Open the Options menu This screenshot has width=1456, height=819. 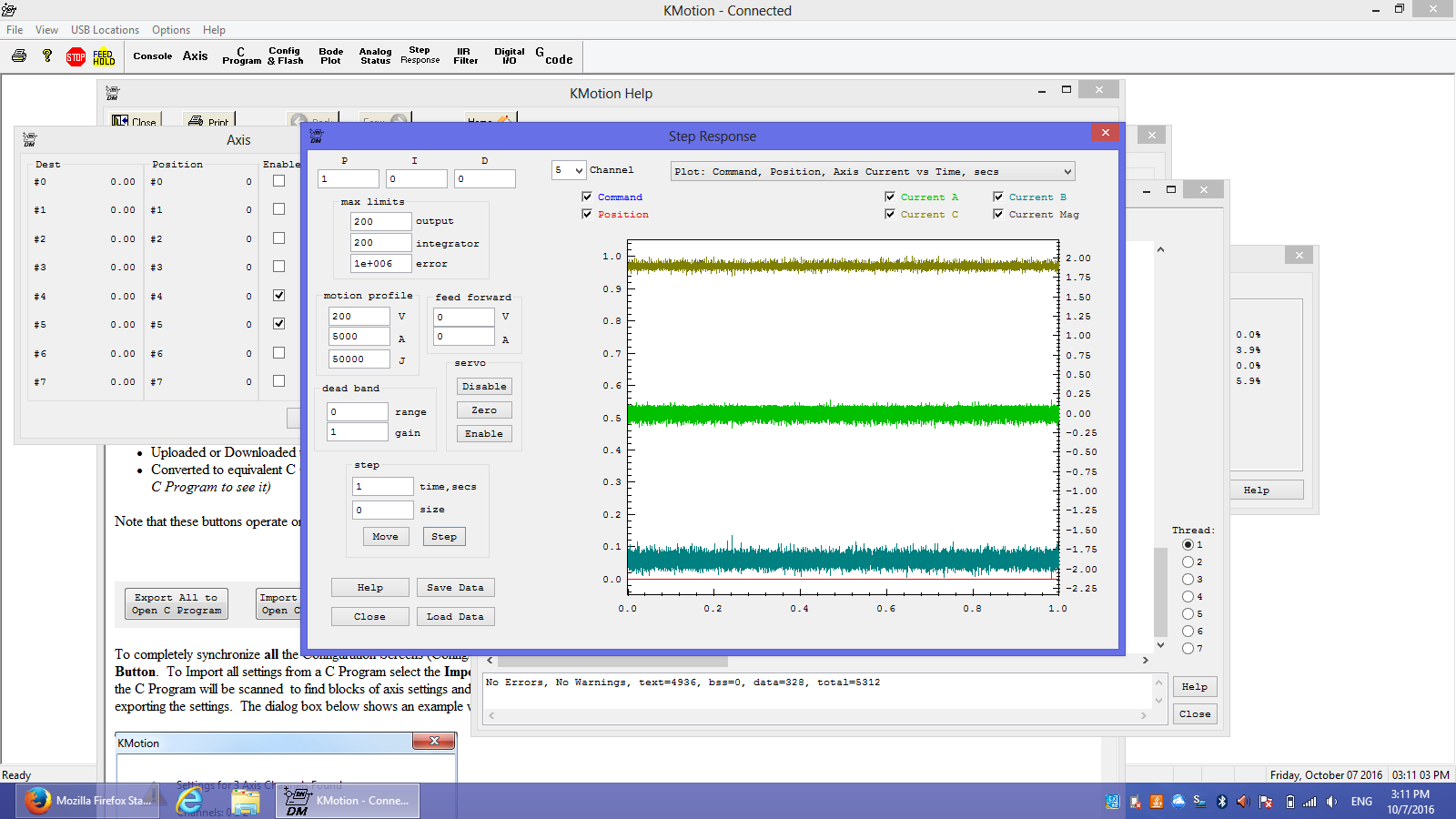[x=170, y=30]
